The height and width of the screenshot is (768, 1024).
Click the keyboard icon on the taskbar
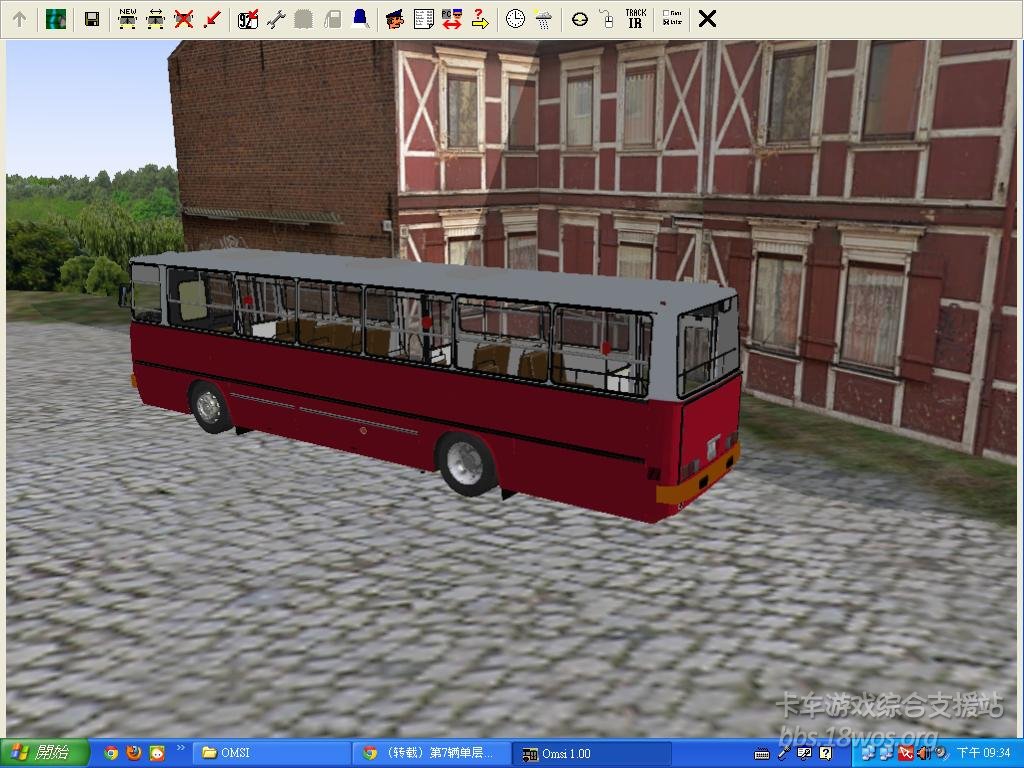point(761,754)
